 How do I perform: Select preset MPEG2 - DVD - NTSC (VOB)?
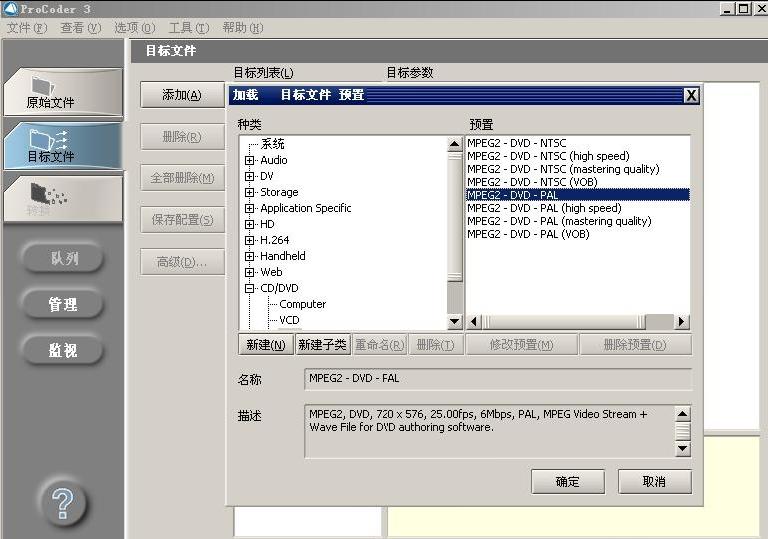[532, 182]
